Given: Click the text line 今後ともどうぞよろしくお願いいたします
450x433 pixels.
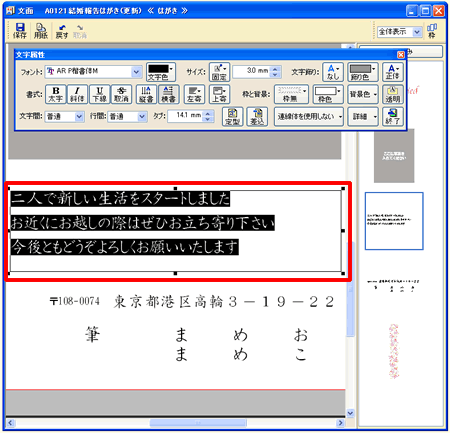Looking at the screenshot, I should 125,247.
